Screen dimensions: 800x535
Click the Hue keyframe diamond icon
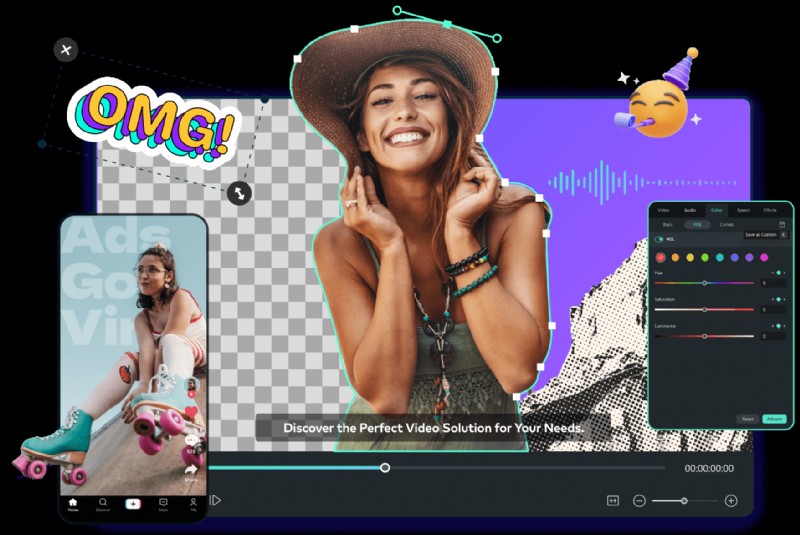[x=779, y=273]
